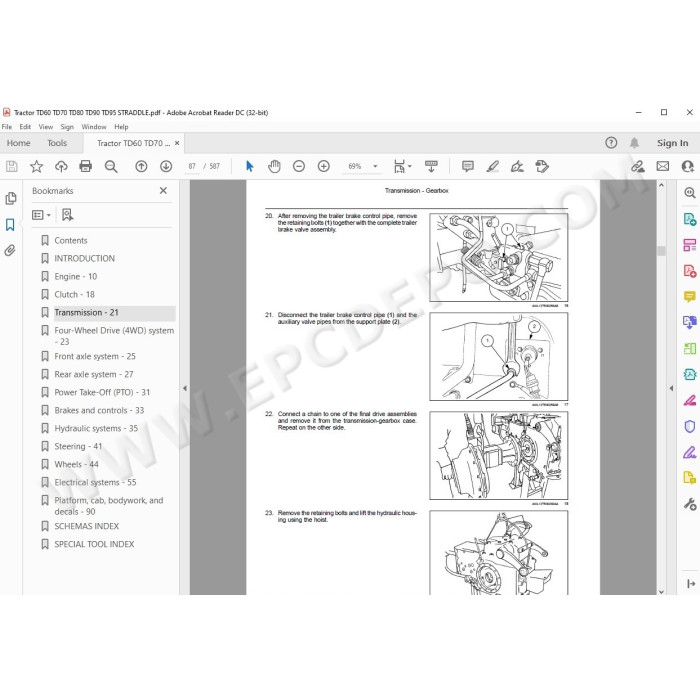Open the Protect shield tool in right rail
The height and width of the screenshot is (700, 700).
coord(690,426)
